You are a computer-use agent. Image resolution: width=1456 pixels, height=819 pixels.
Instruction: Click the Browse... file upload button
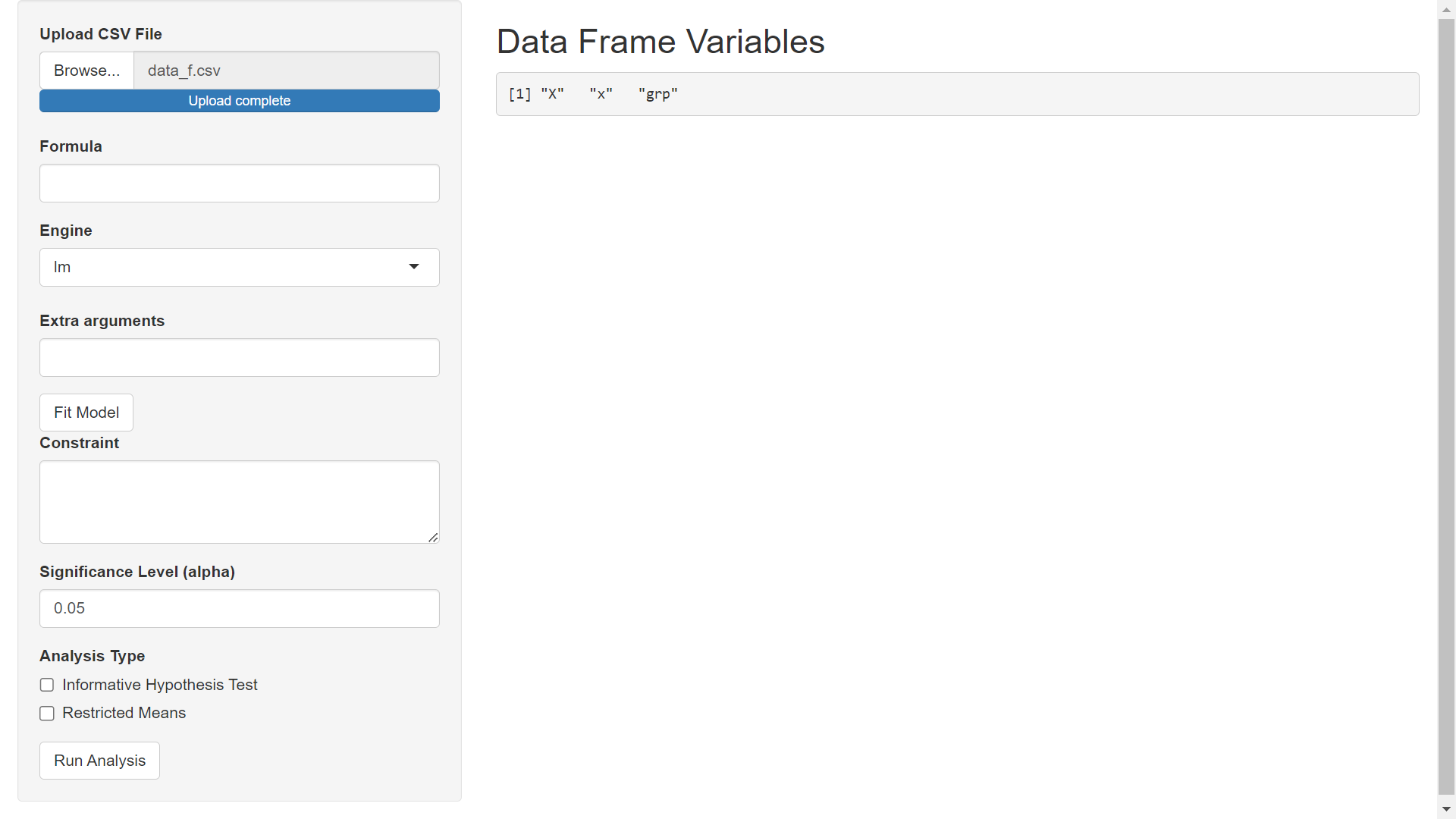[x=86, y=71]
